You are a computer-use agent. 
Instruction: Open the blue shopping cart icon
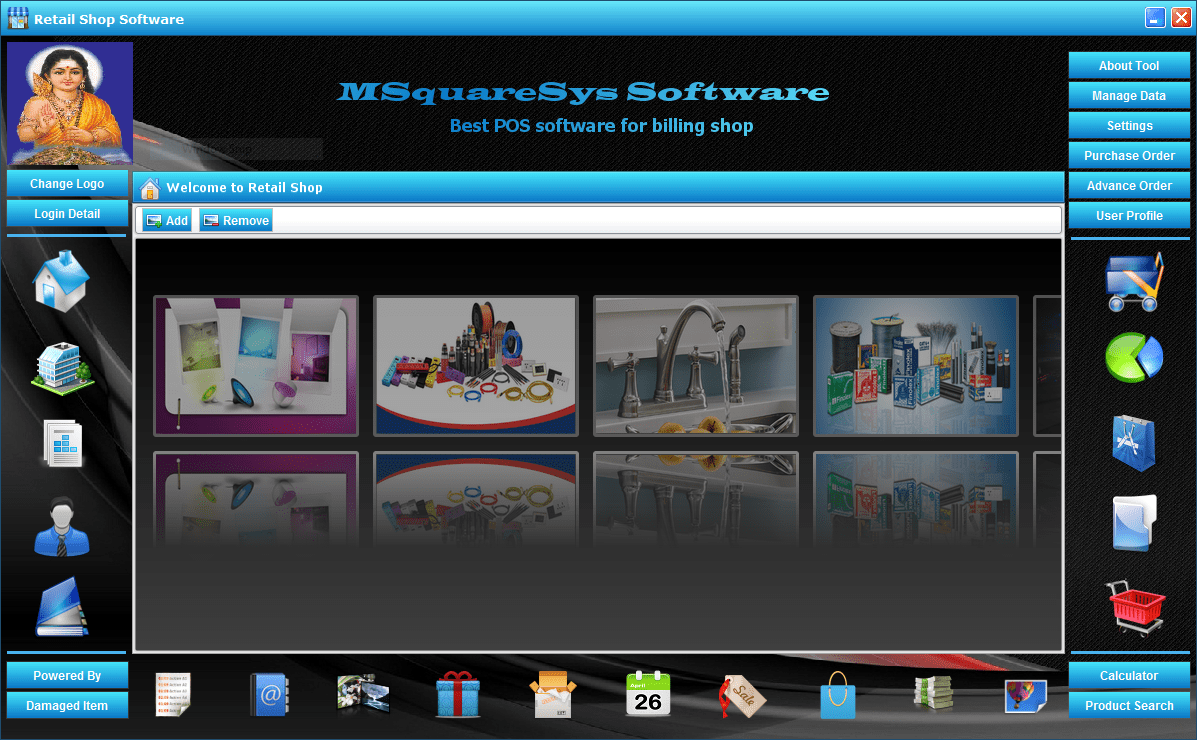click(x=1134, y=281)
